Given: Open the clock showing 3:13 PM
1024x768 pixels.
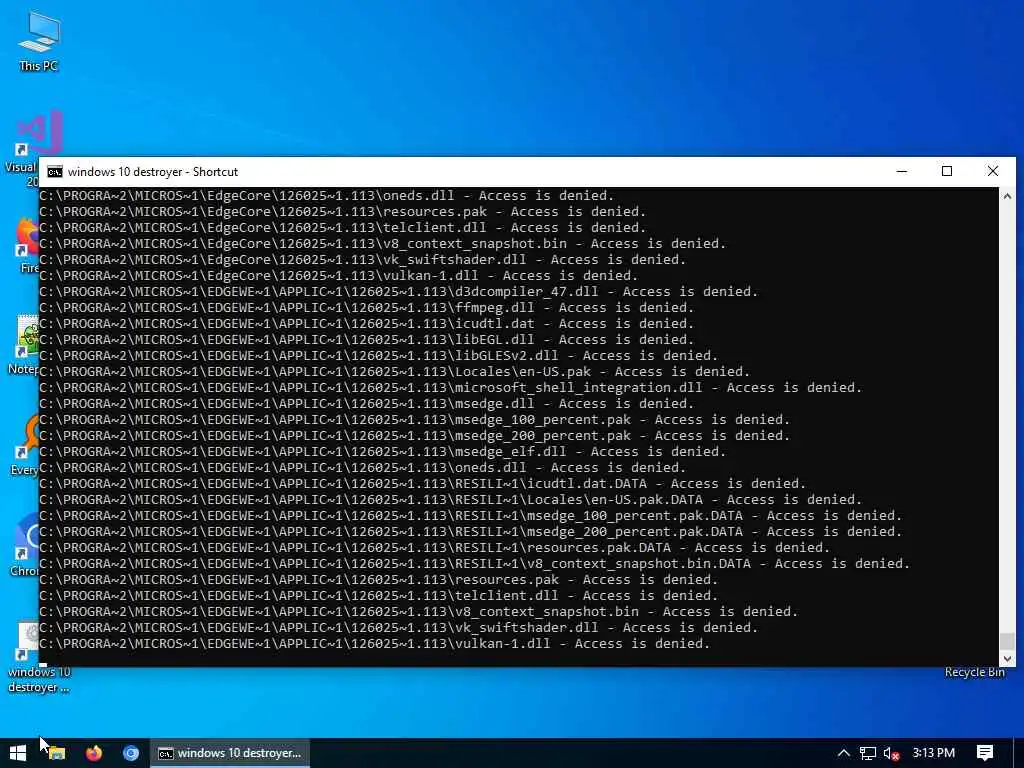Looking at the screenshot, I should pos(934,753).
